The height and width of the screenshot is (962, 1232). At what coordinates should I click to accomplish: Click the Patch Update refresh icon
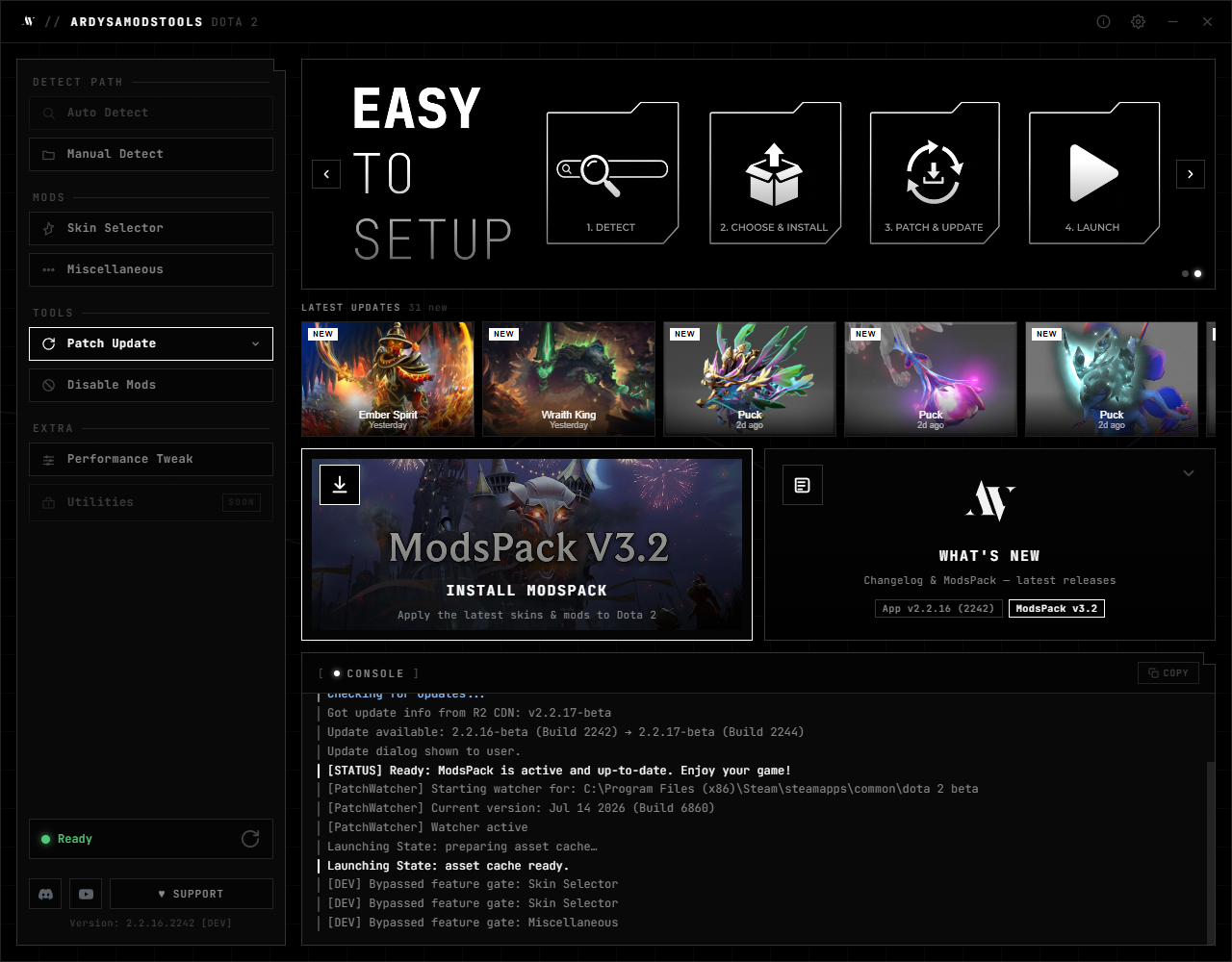point(48,343)
